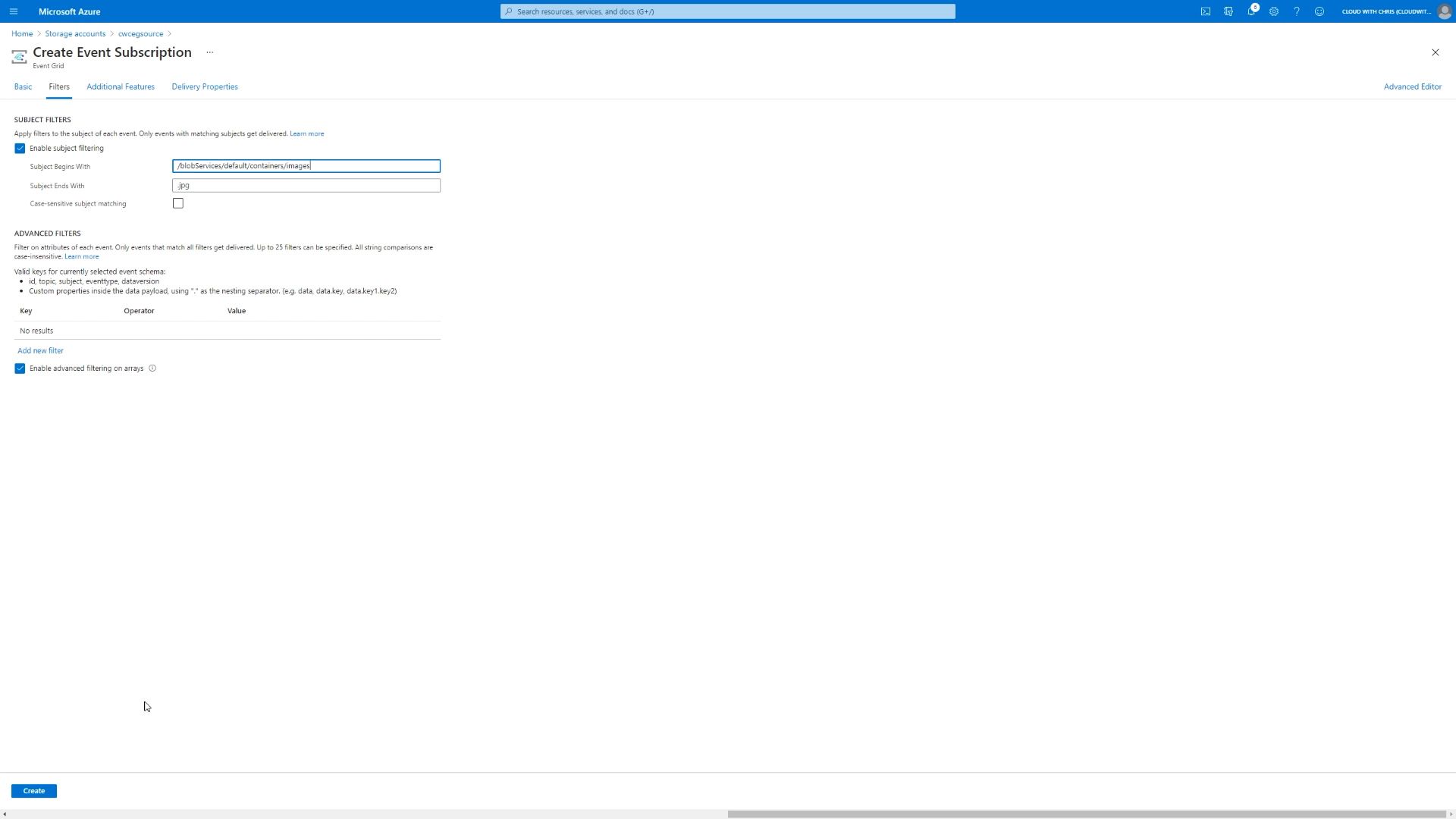Viewport: 1456px width, 819px height.
Task: Open portal settings gear
Action: click(x=1274, y=11)
